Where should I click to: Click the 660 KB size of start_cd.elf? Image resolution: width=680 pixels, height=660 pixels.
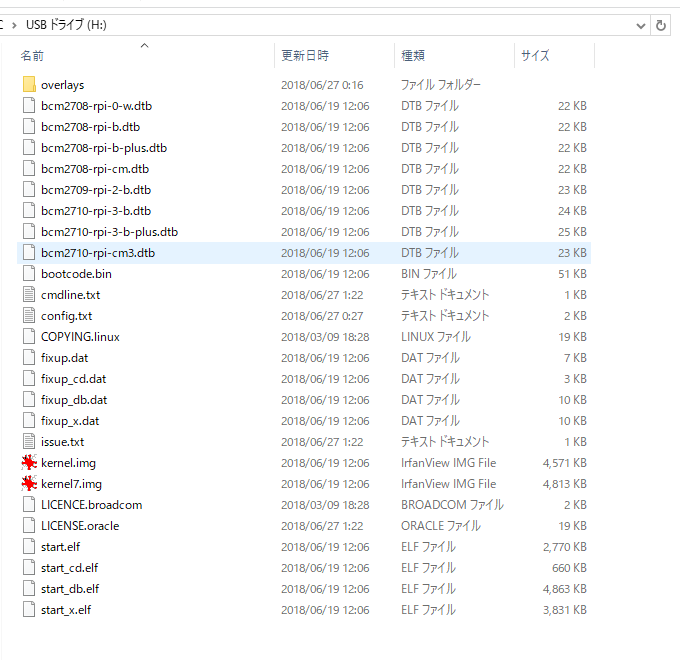[569, 568]
